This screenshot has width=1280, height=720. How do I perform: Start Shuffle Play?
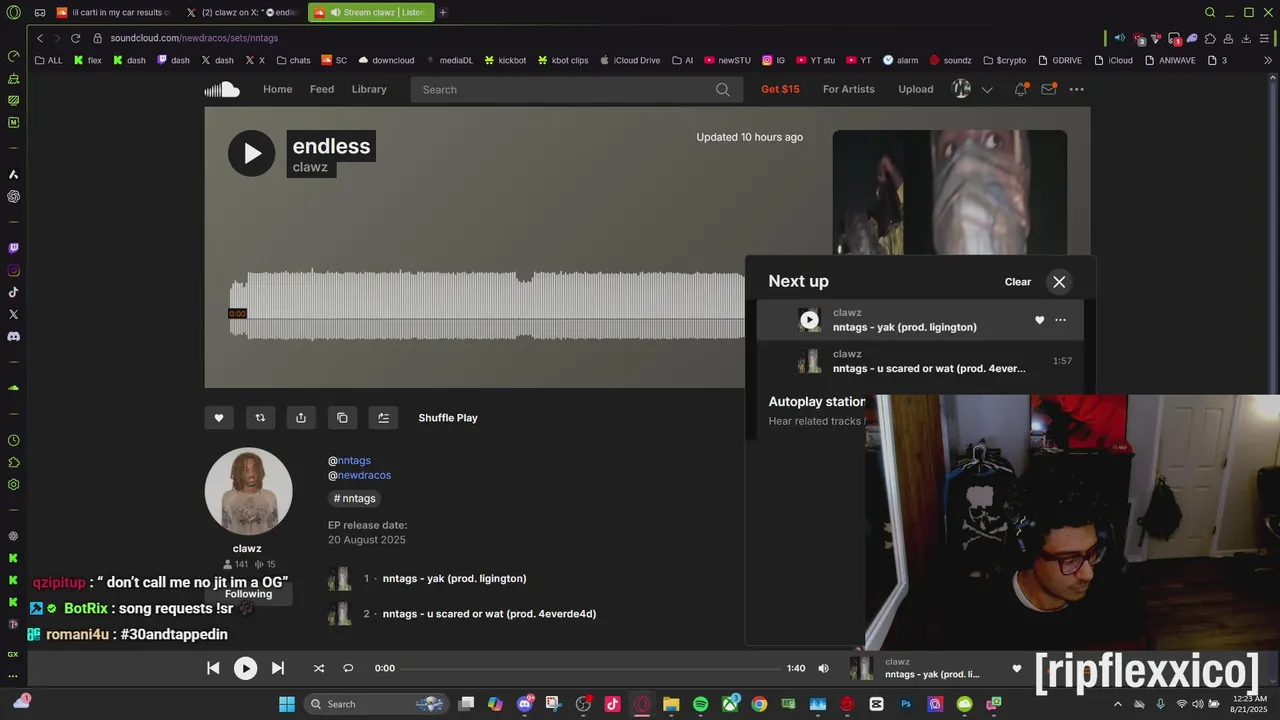448,418
